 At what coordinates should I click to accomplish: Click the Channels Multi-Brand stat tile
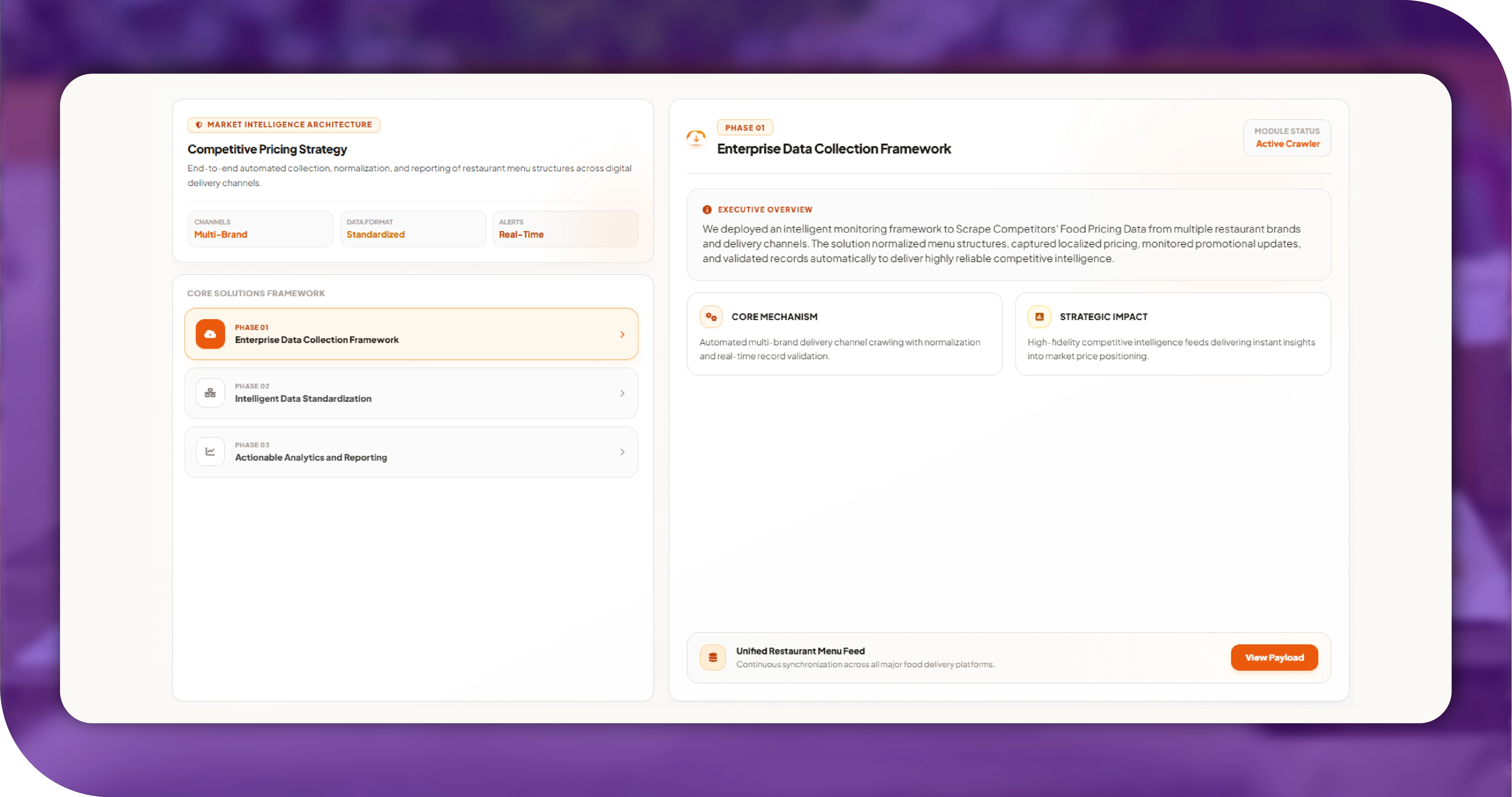[x=260, y=228]
